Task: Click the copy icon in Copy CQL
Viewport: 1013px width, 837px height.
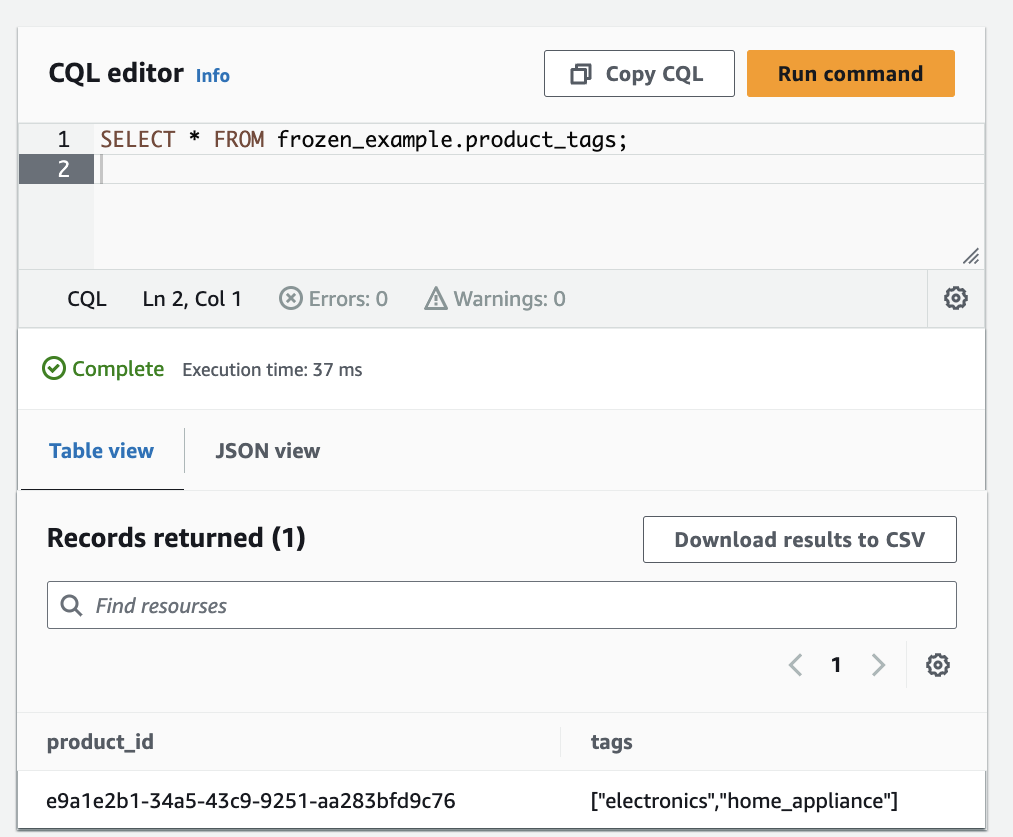Action: point(580,74)
